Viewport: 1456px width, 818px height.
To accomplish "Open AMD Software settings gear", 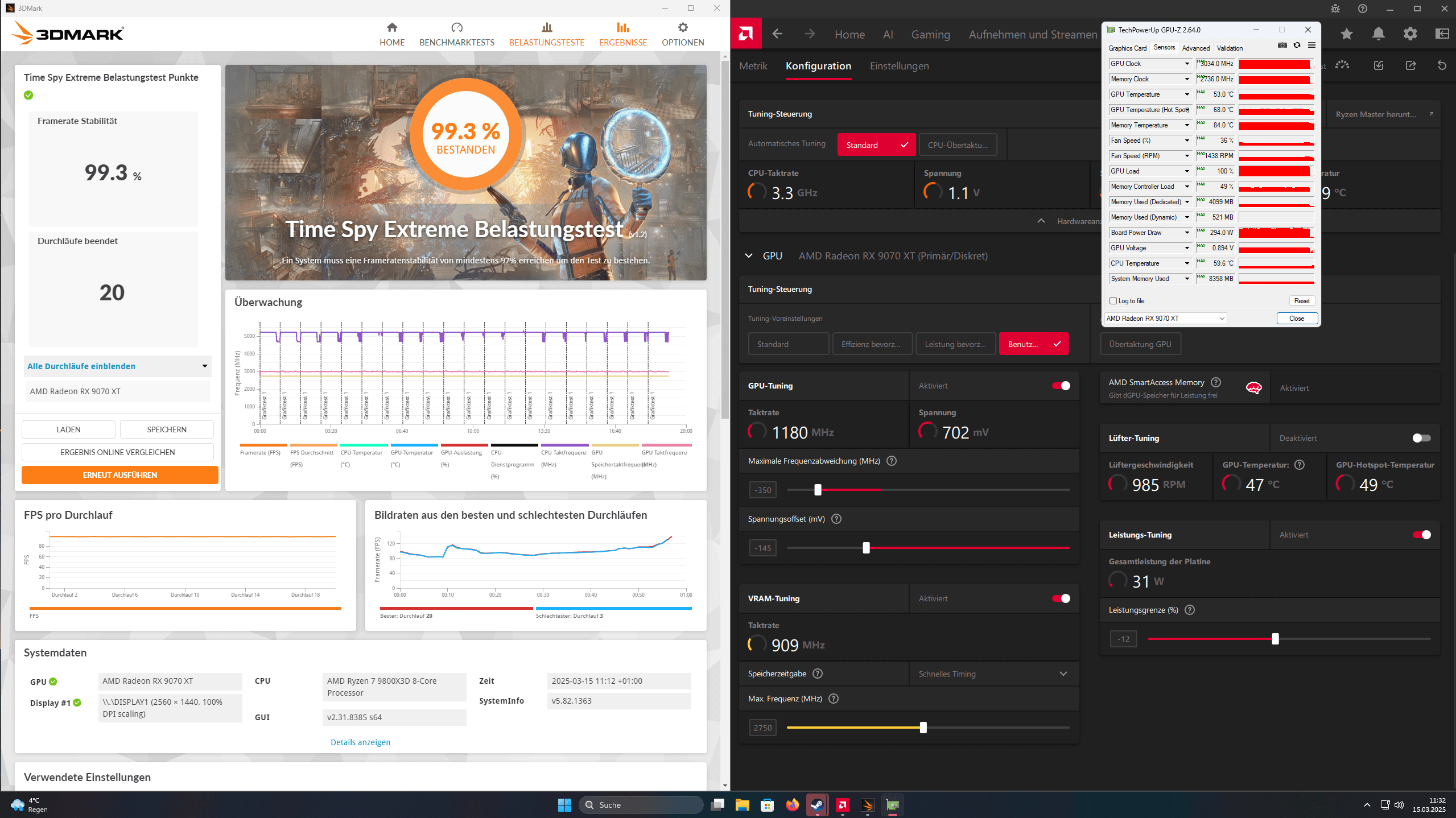I will pos(1410,34).
